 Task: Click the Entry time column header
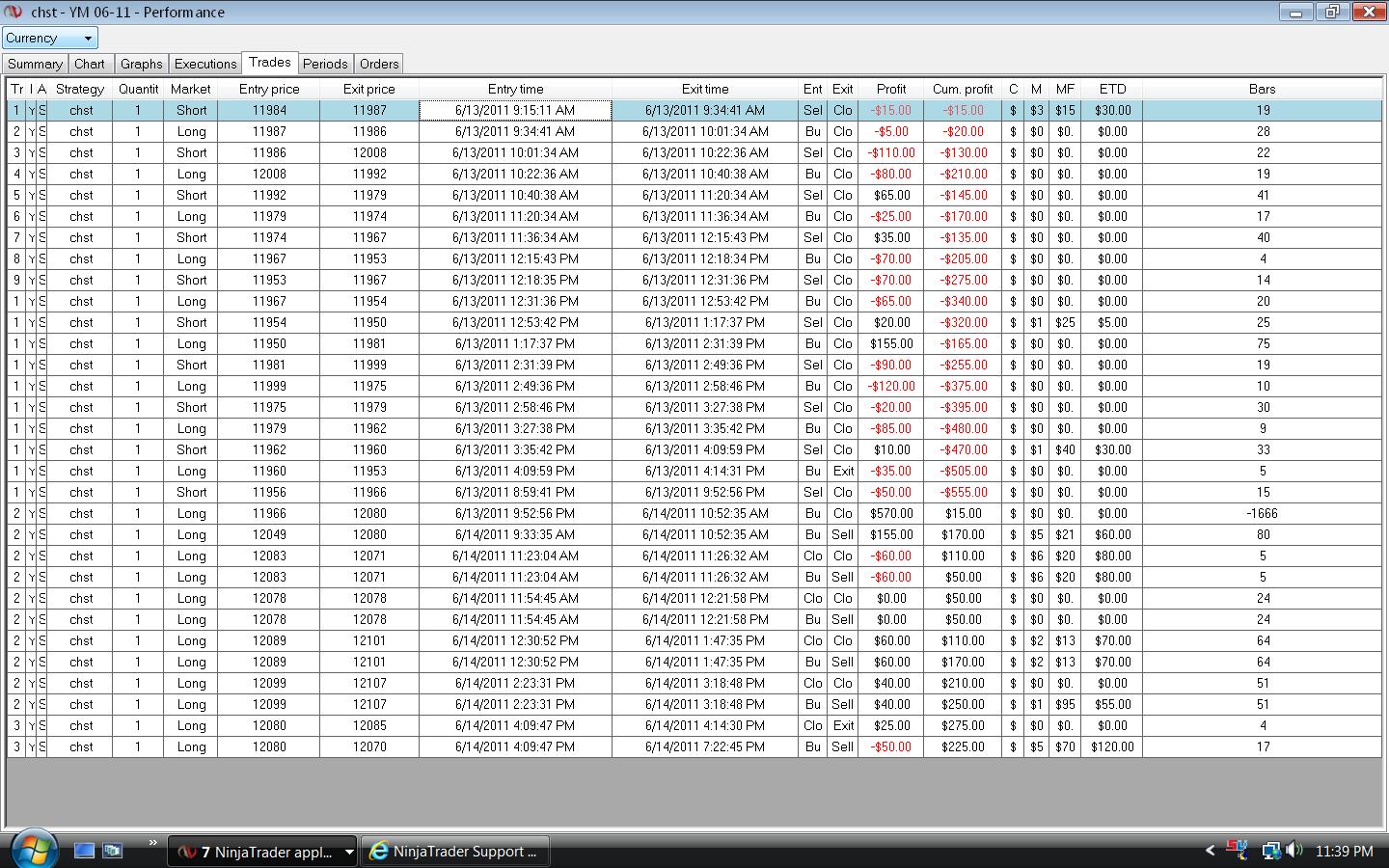pyautogui.click(x=515, y=89)
